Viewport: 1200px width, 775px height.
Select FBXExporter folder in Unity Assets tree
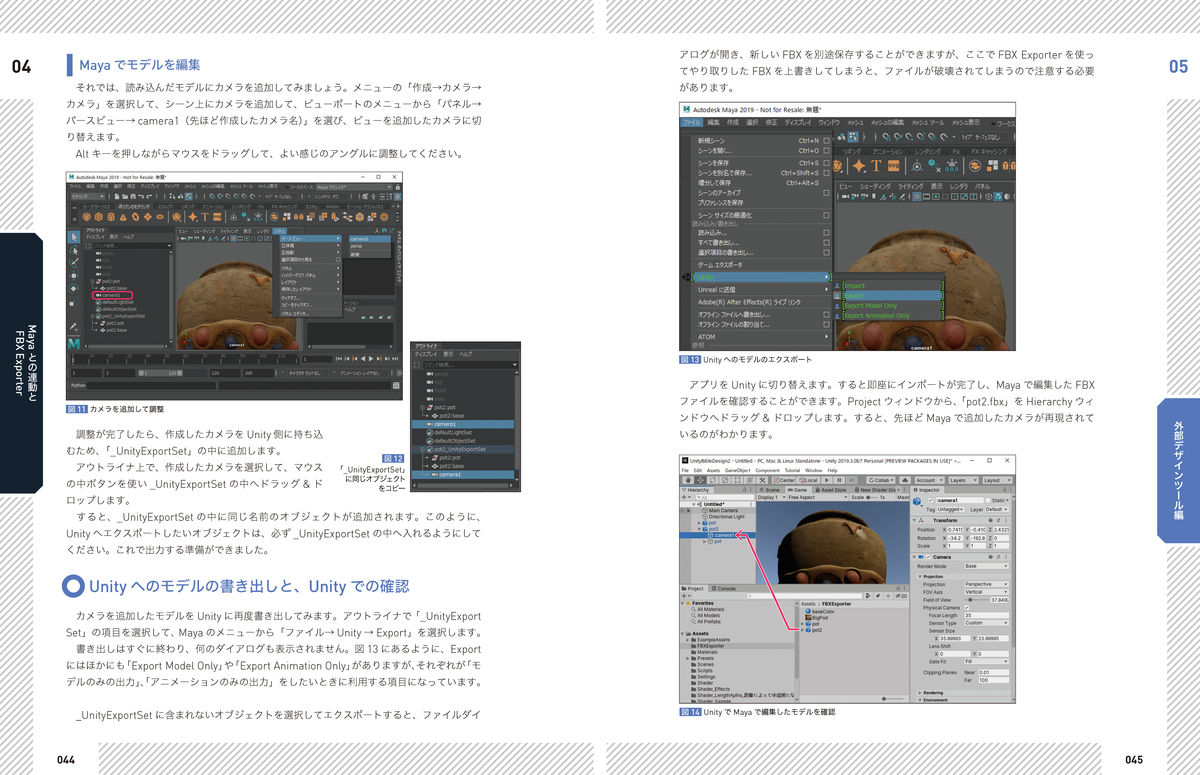tap(737, 646)
